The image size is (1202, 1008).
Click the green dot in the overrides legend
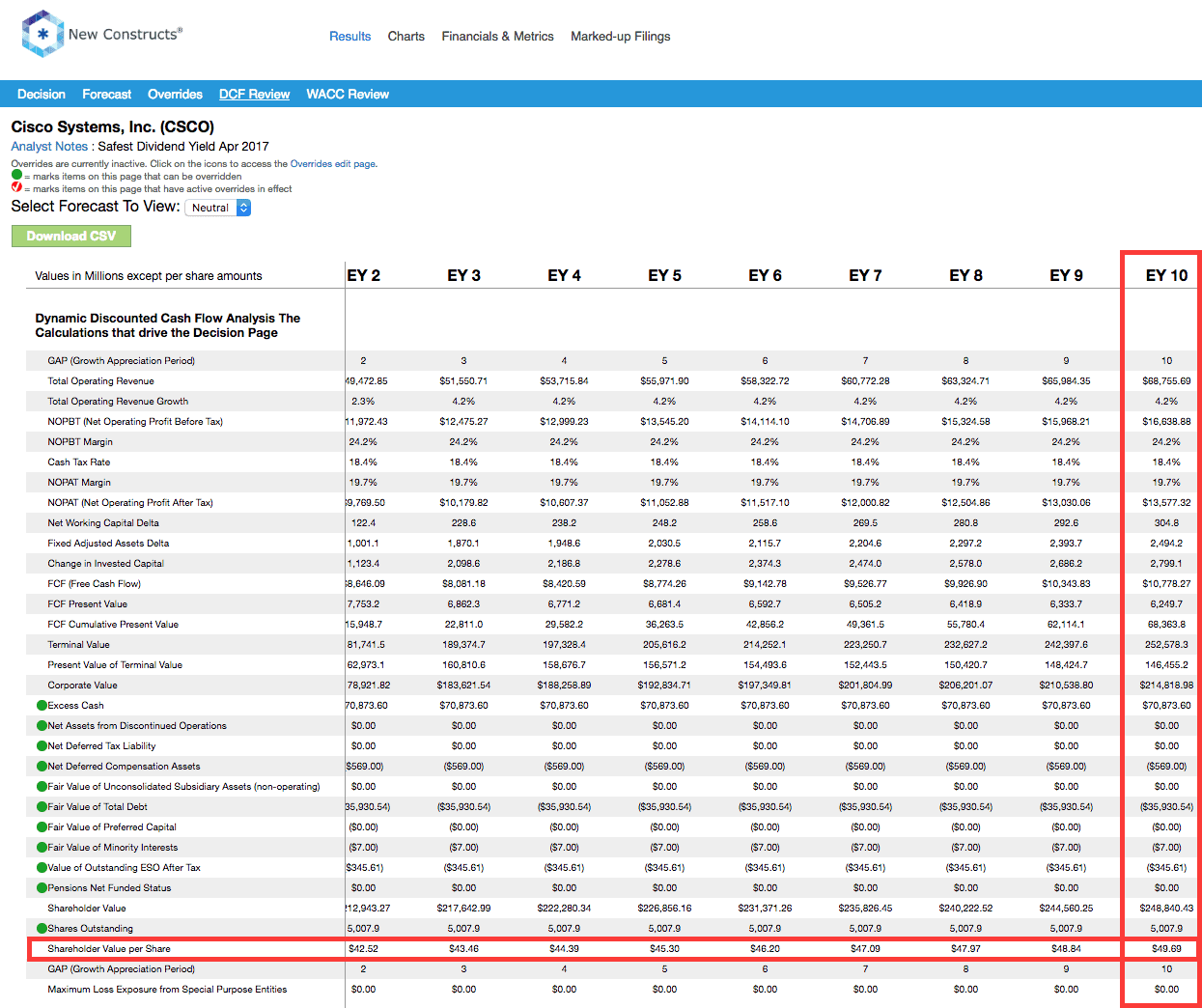coord(16,176)
